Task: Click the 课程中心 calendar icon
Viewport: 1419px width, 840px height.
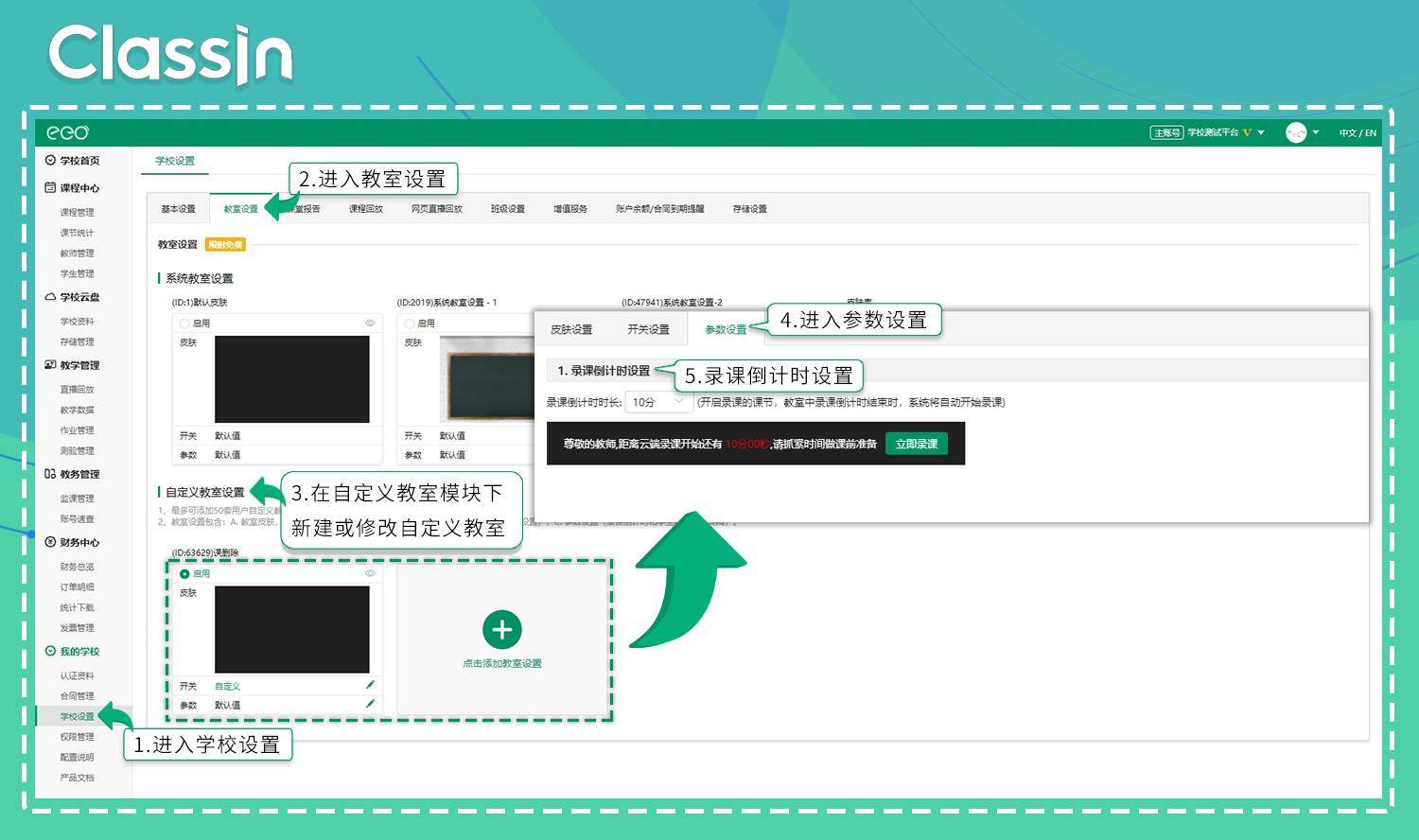Action: click(50, 187)
